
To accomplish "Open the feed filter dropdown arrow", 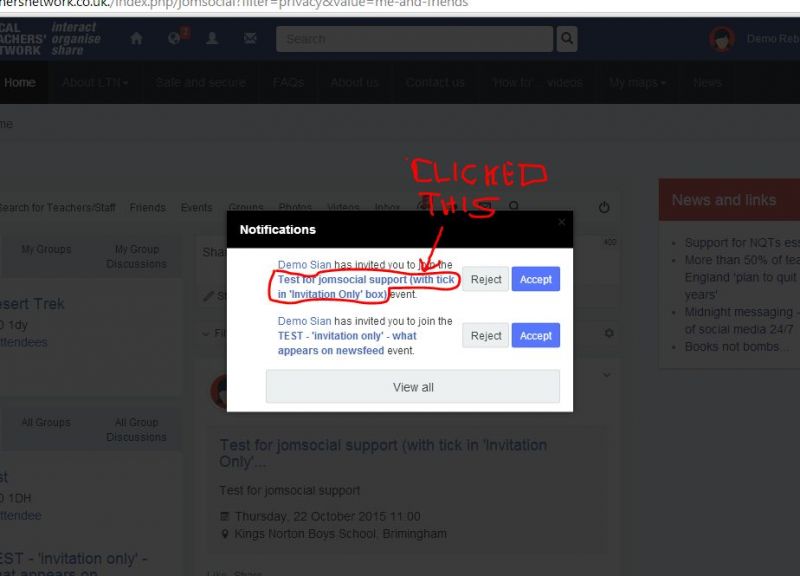I will (x=206, y=334).
